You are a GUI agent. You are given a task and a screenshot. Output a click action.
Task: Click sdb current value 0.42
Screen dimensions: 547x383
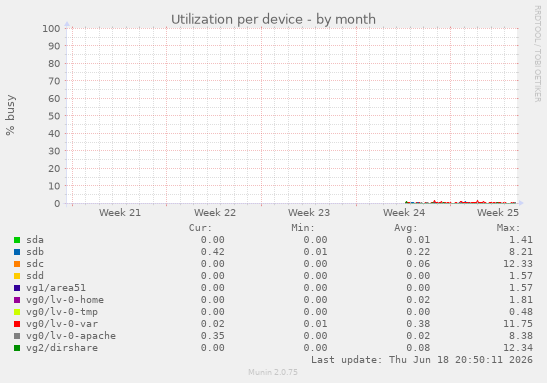click(212, 252)
